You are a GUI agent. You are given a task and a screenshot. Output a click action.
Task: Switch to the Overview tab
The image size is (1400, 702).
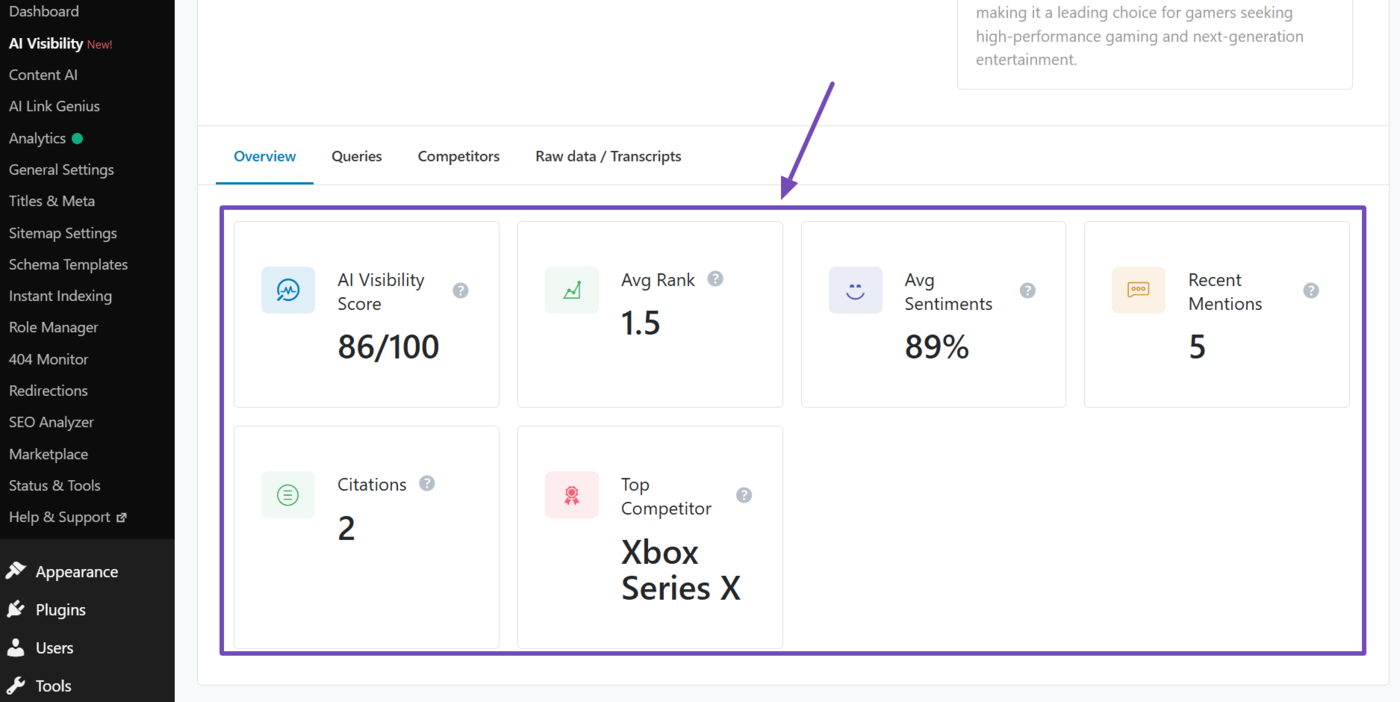pyautogui.click(x=265, y=156)
